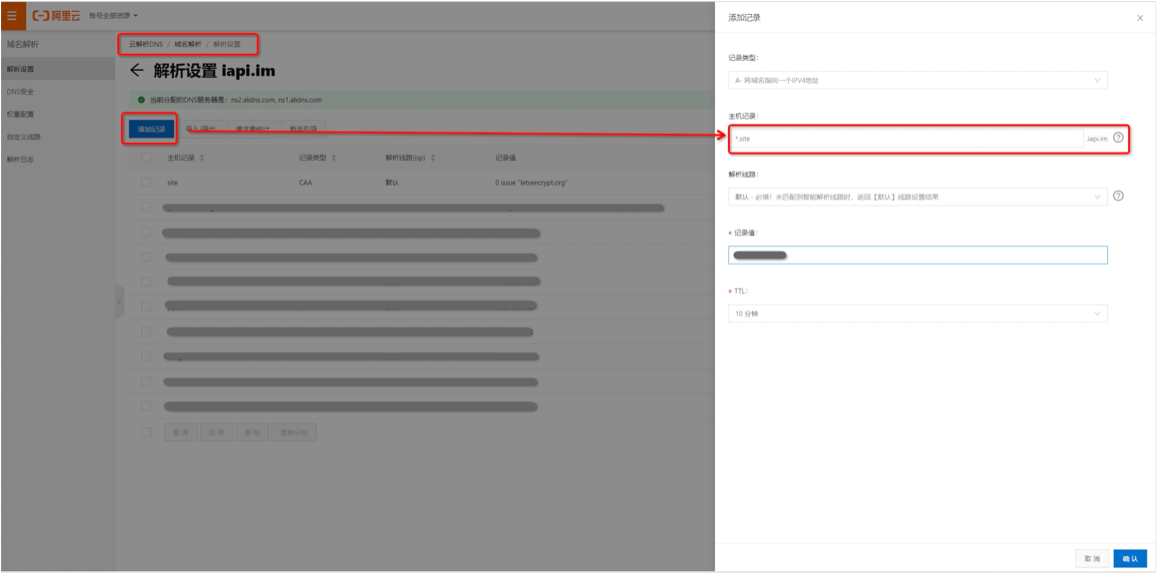1158x573 pixels.
Task: Open the hamburger menu in top-left corner
Action: coord(12,16)
